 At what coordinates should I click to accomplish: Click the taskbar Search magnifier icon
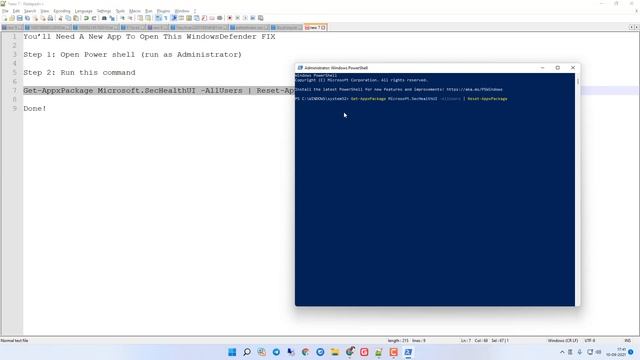(x=247, y=352)
